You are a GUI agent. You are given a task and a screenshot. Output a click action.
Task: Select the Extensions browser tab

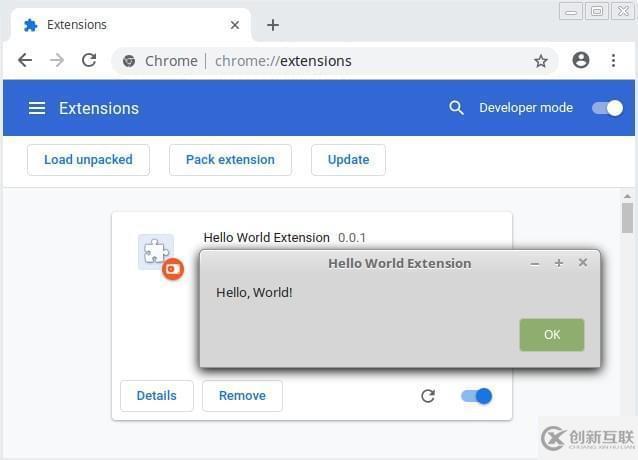[130, 25]
